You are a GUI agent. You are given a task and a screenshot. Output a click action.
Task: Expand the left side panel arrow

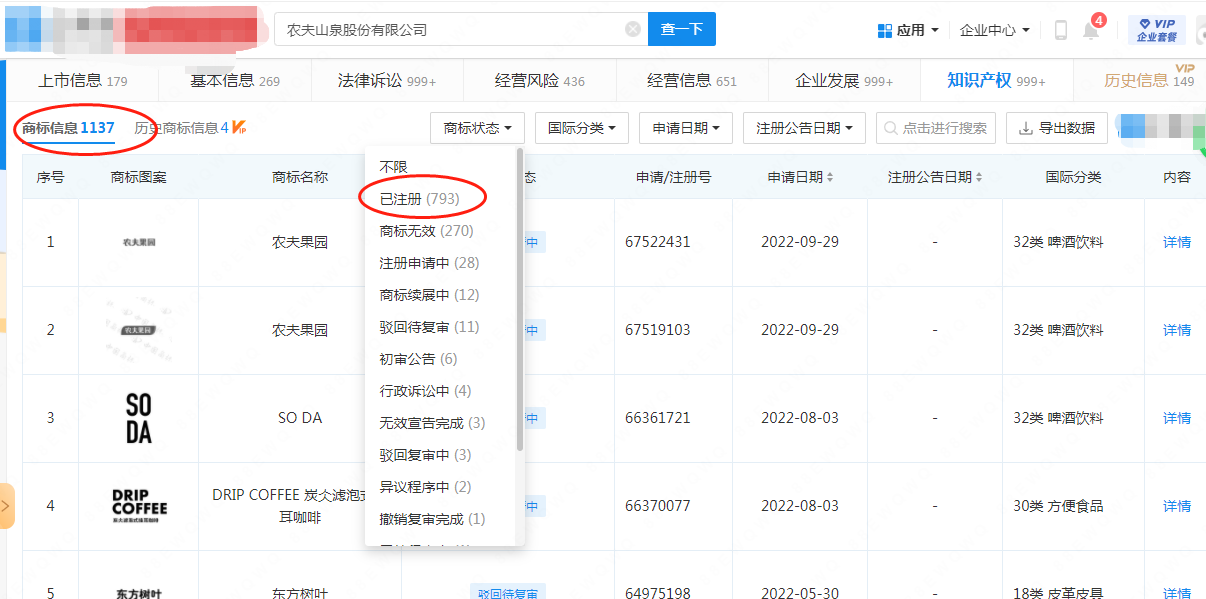pyautogui.click(x=6, y=506)
